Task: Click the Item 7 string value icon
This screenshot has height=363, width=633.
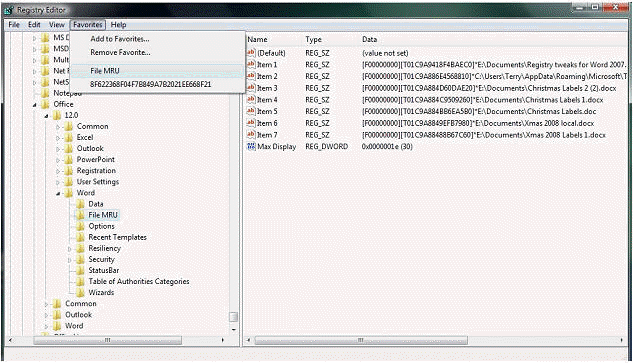Action: (251, 134)
